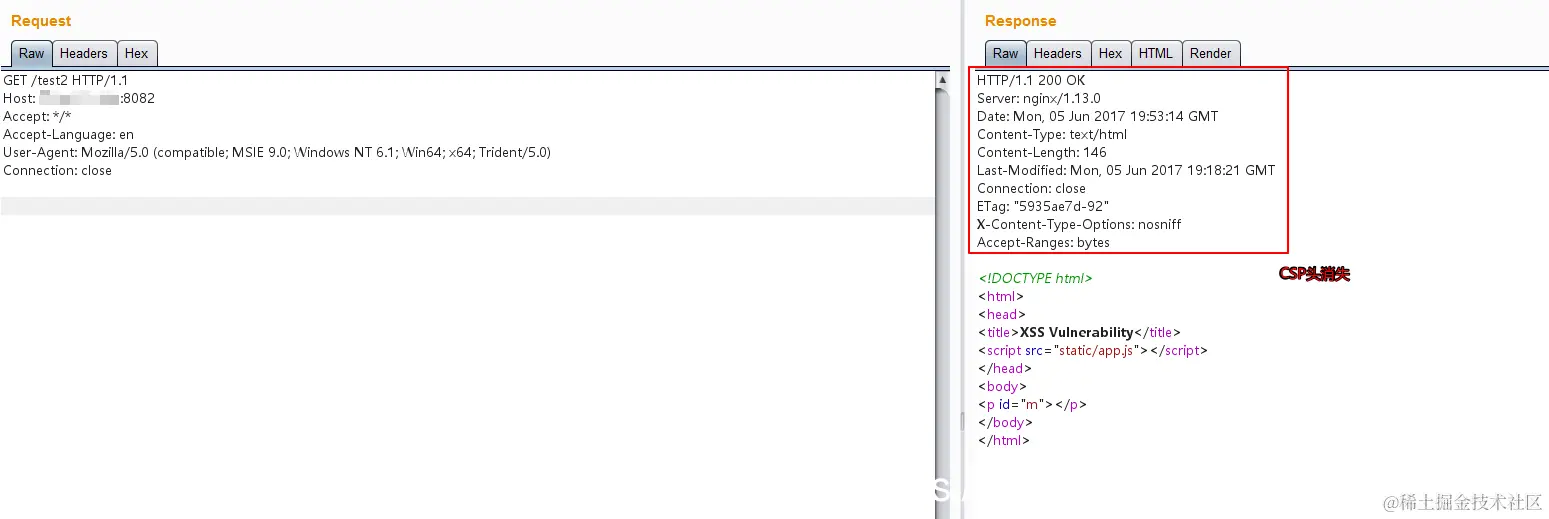The image size is (1549, 519).
Task: Click the X-Content-Type-Options: nosniff header
Action: [1079, 224]
